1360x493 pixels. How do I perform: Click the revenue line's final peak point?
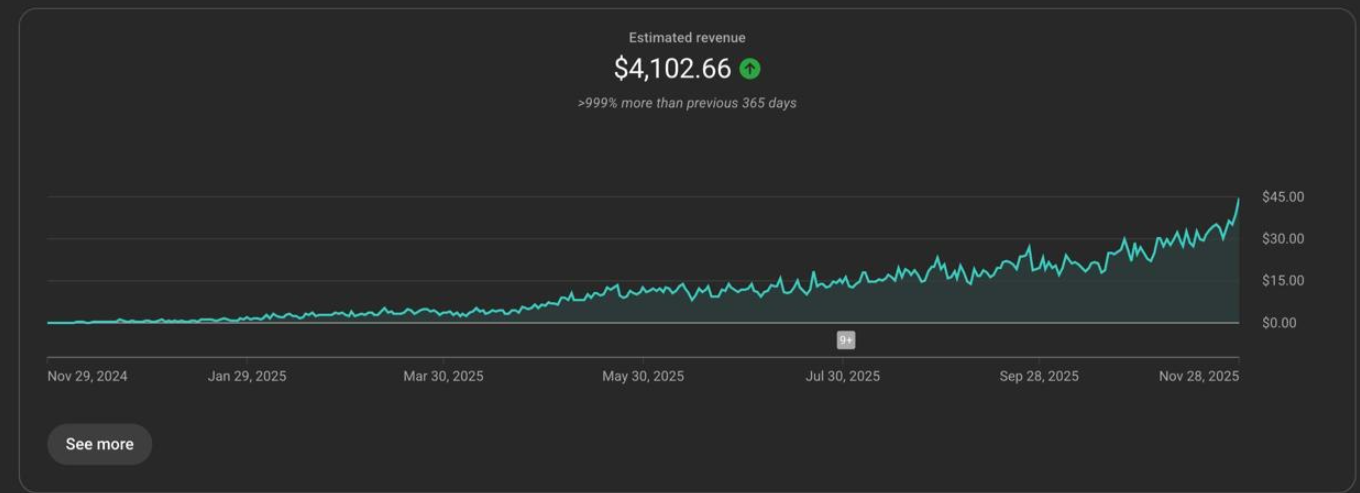tap(1238, 200)
